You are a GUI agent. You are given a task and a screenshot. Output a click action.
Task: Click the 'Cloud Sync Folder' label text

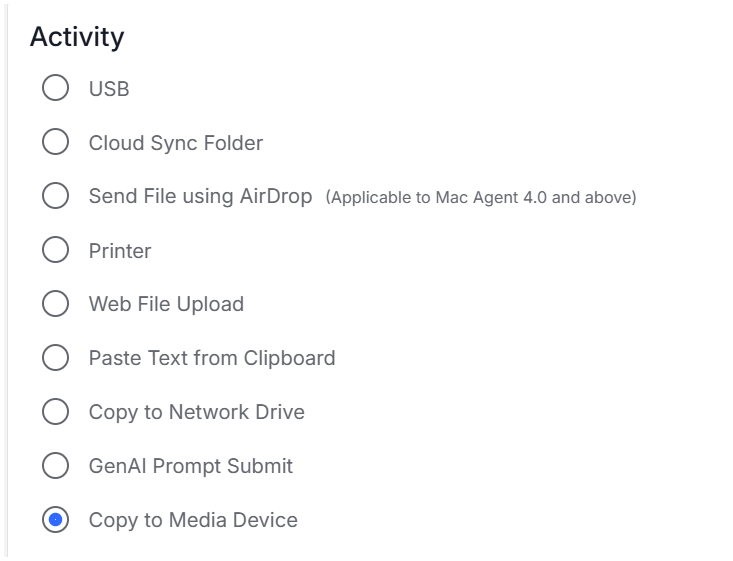coord(176,143)
